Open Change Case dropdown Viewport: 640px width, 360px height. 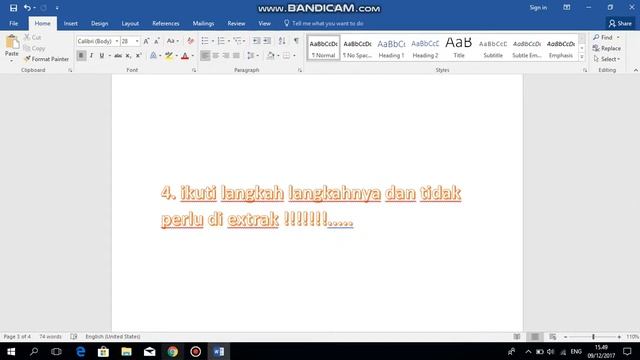click(x=173, y=41)
